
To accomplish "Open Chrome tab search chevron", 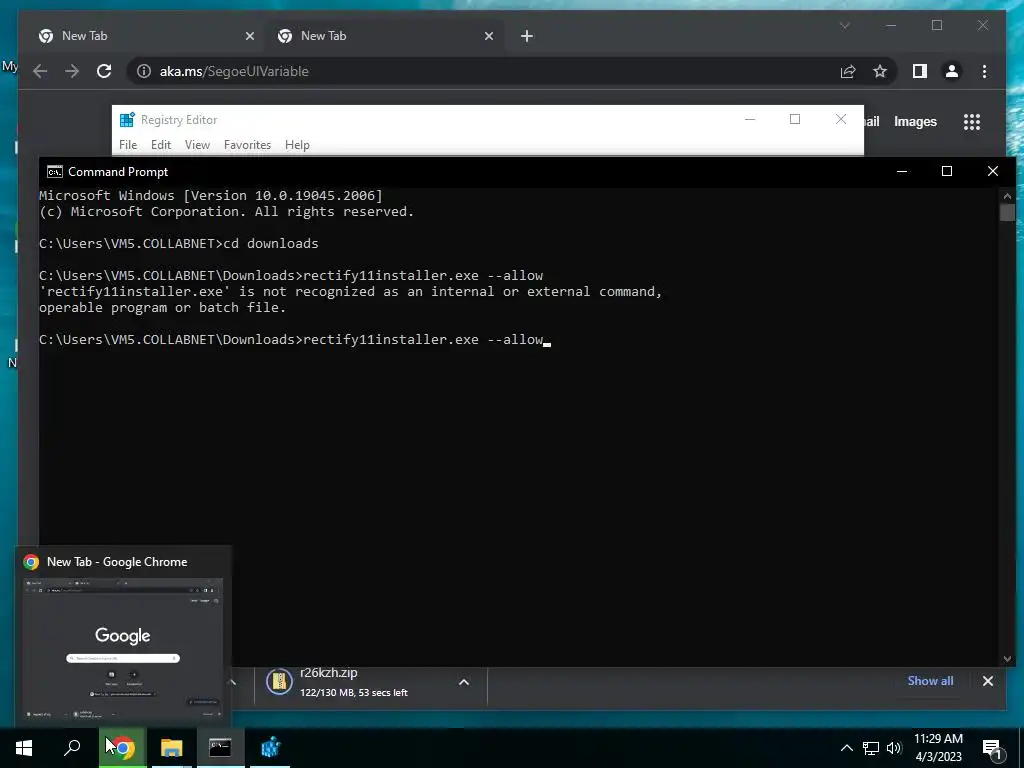I will [x=844, y=26].
